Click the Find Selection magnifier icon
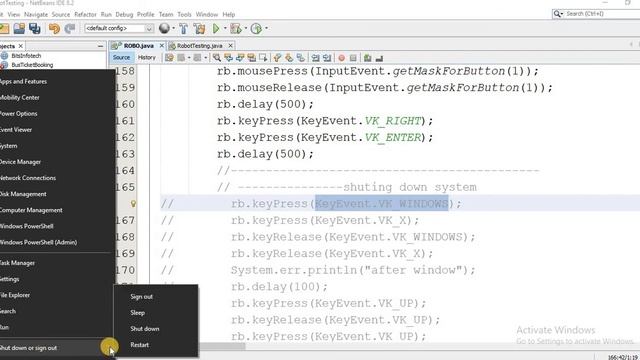The image size is (640, 360). [x=217, y=58]
